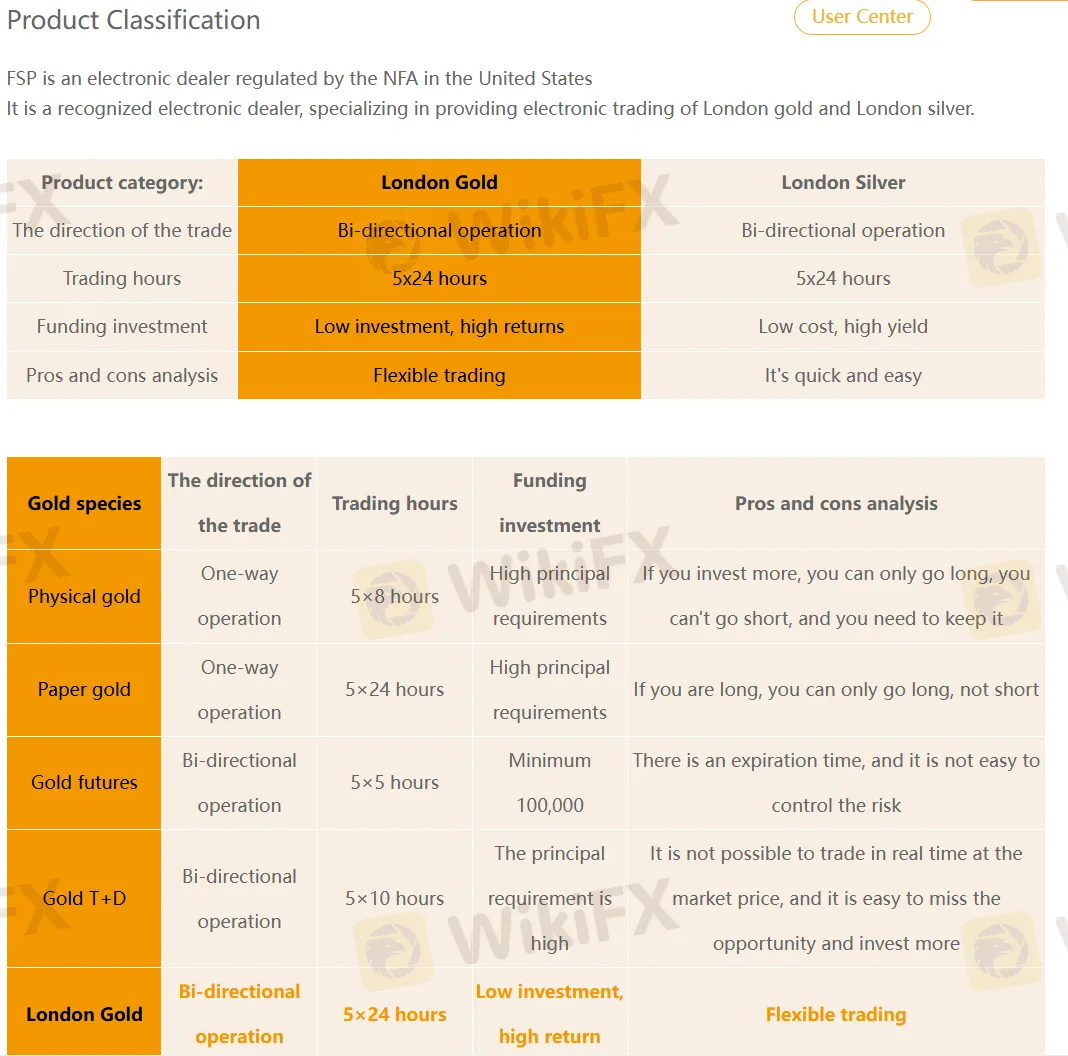Click the Pros and cons analysis column header

tap(836, 503)
